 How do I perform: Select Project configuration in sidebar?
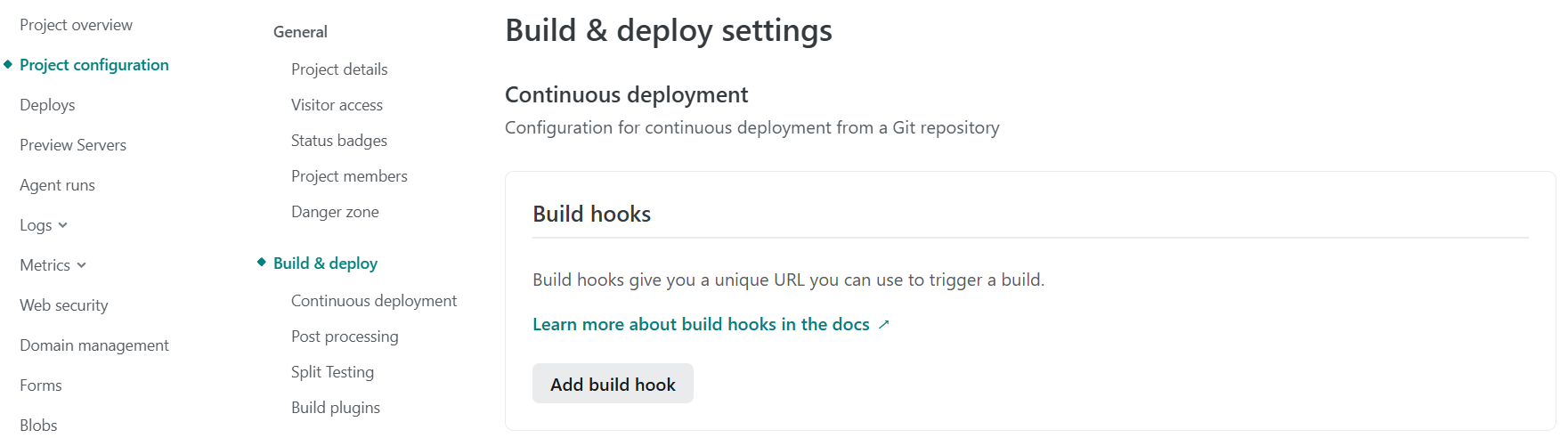[94, 65]
